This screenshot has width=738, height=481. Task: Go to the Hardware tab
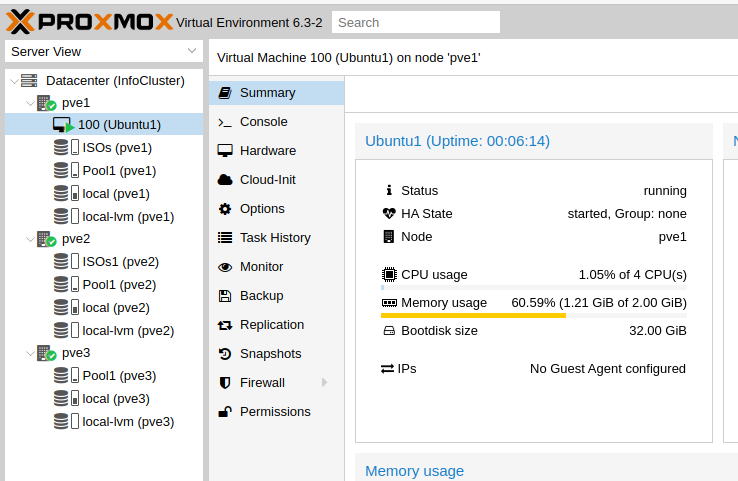pos(277,151)
